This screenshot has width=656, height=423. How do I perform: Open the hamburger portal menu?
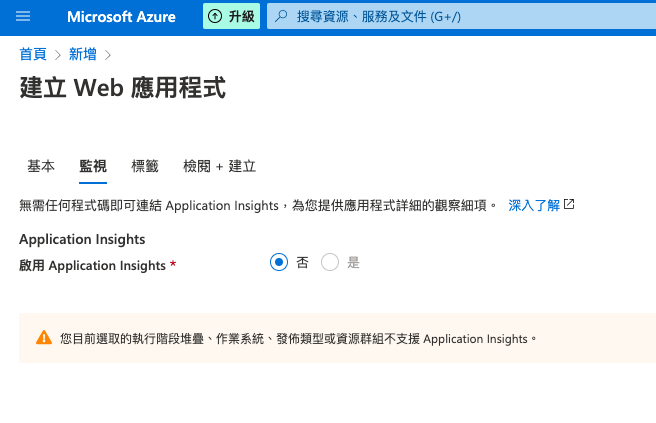click(23, 16)
